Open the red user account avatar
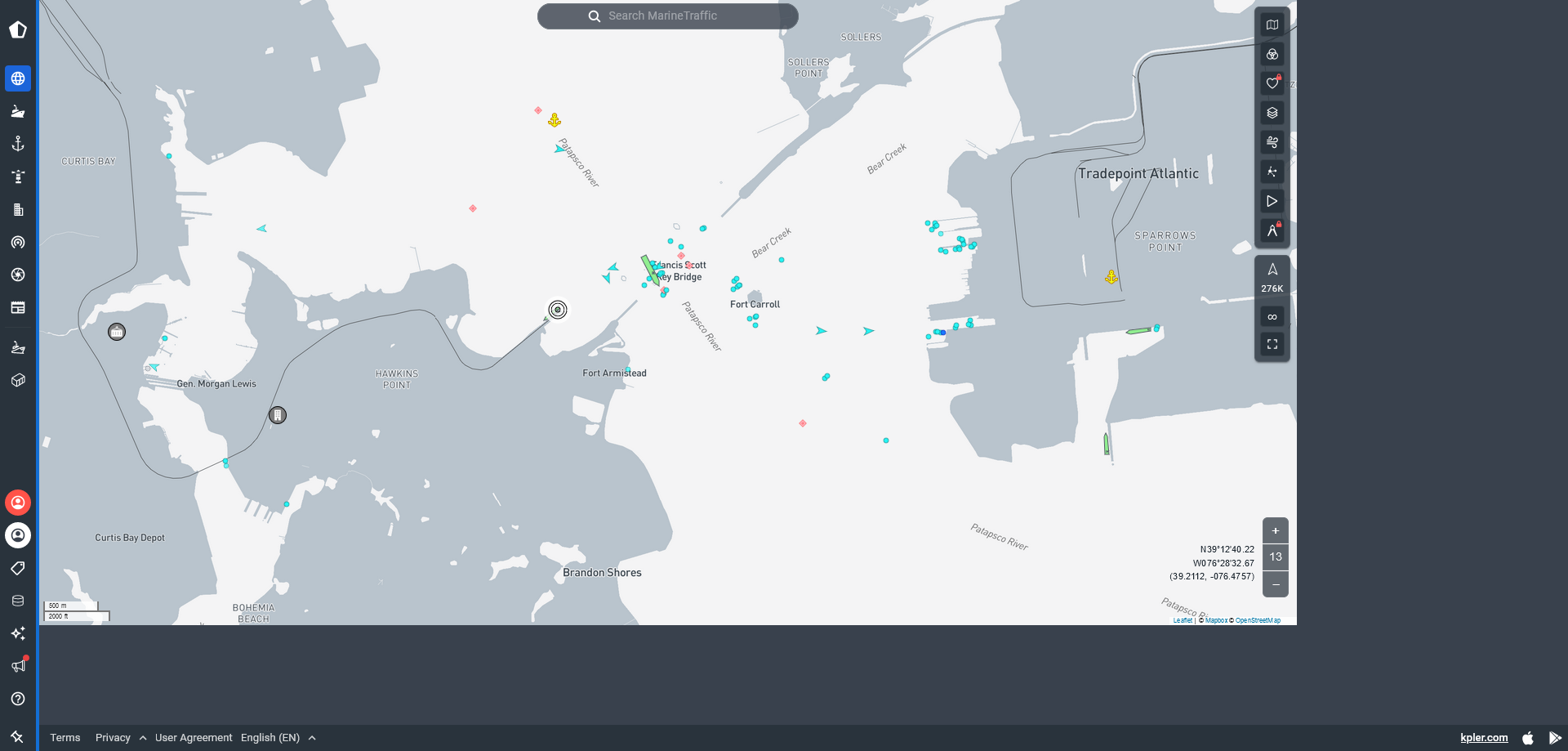This screenshot has height=751, width=1568. tap(18, 503)
